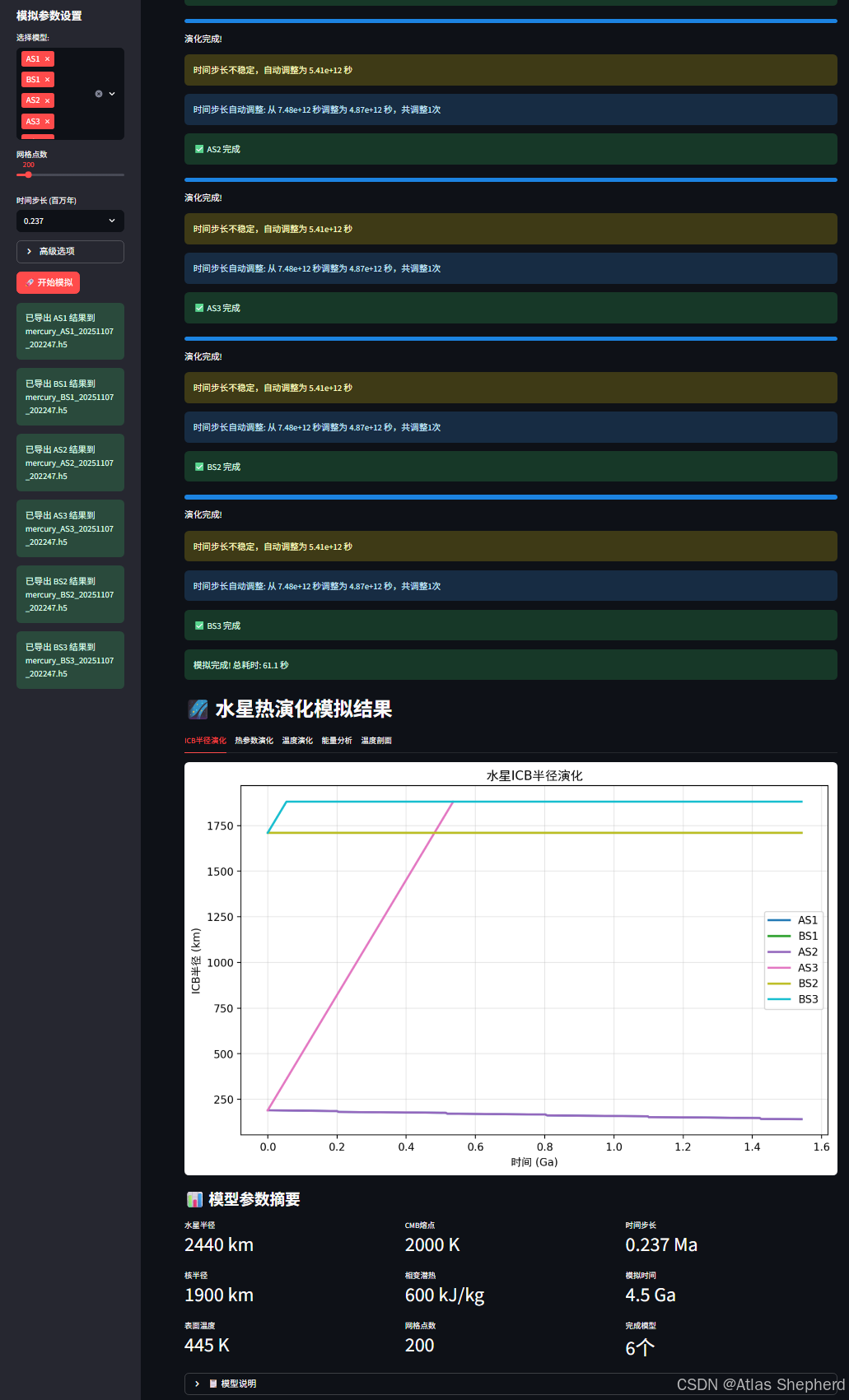Remove the AS1 tag via its × icon
This screenshot has height=1400, width=849.
[47, 59]
